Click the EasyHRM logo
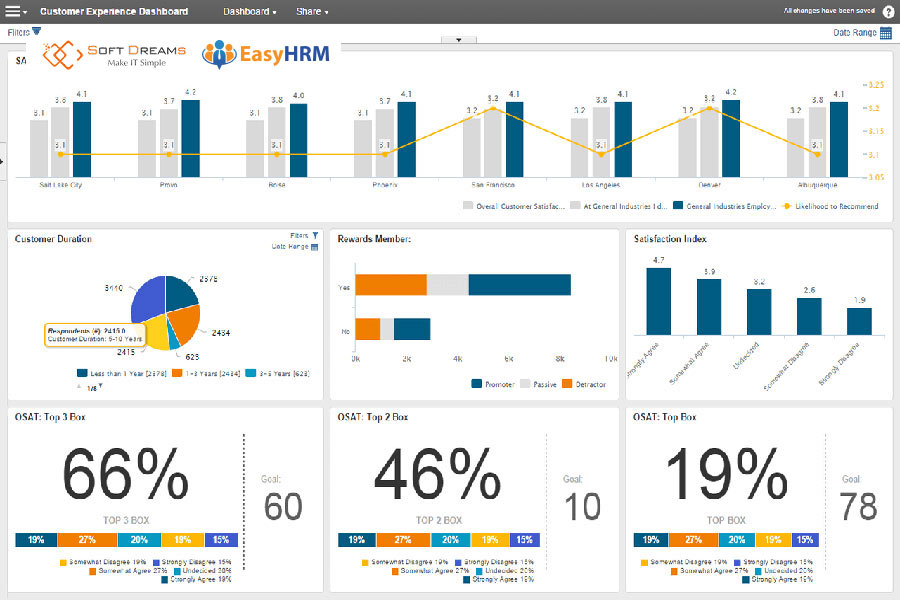Image resolution: width=900 pixels, height=600 pixels. pyautogui.click(x=267, y=53)
